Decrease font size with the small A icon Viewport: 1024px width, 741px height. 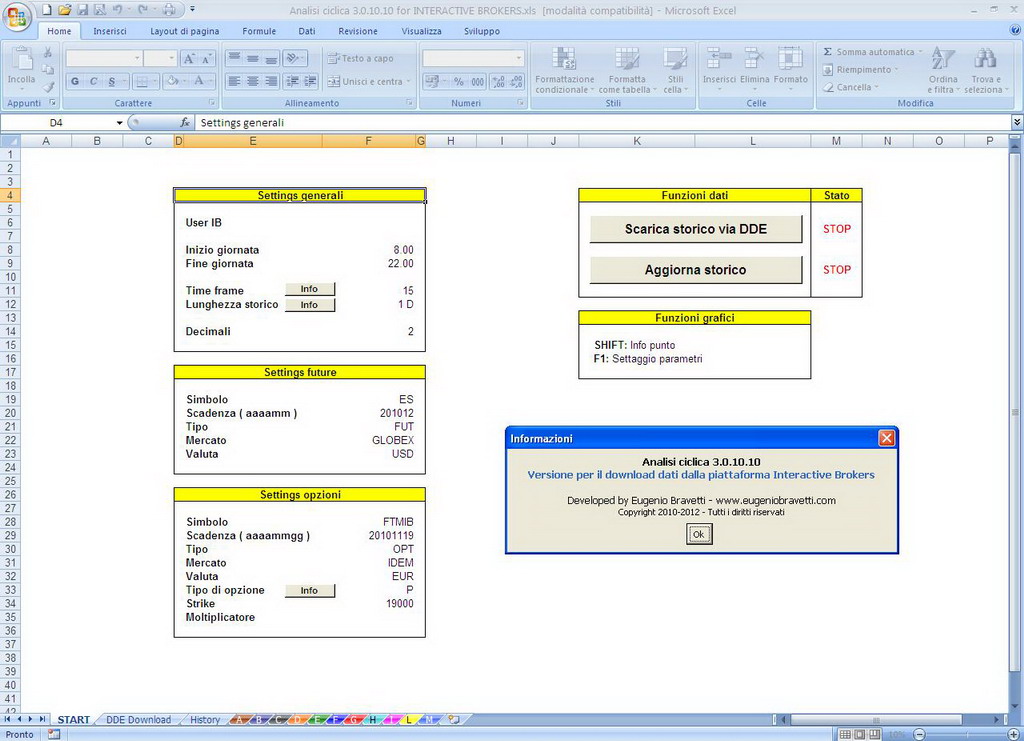coord(206,59)
